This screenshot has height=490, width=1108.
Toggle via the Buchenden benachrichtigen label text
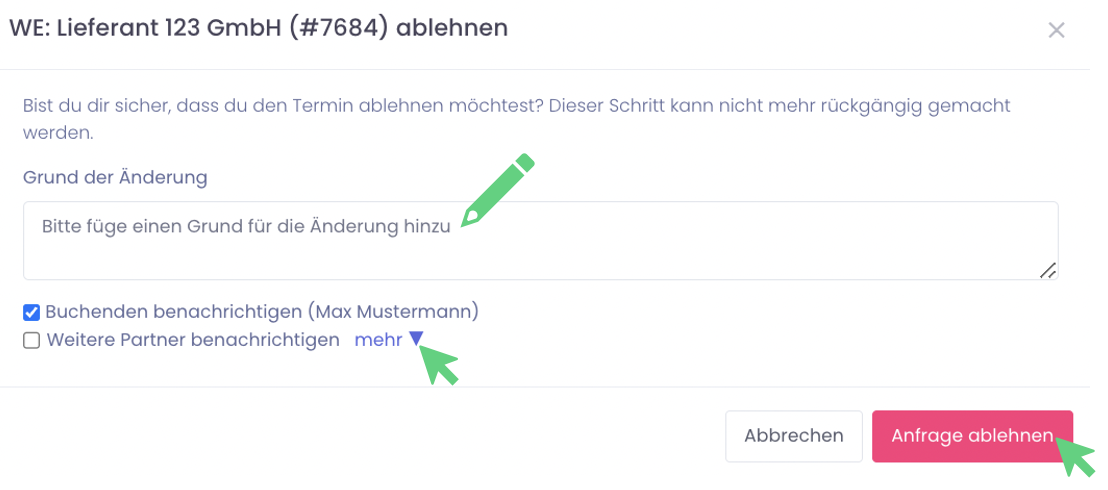pyautogui.click(x=175, y=312)
